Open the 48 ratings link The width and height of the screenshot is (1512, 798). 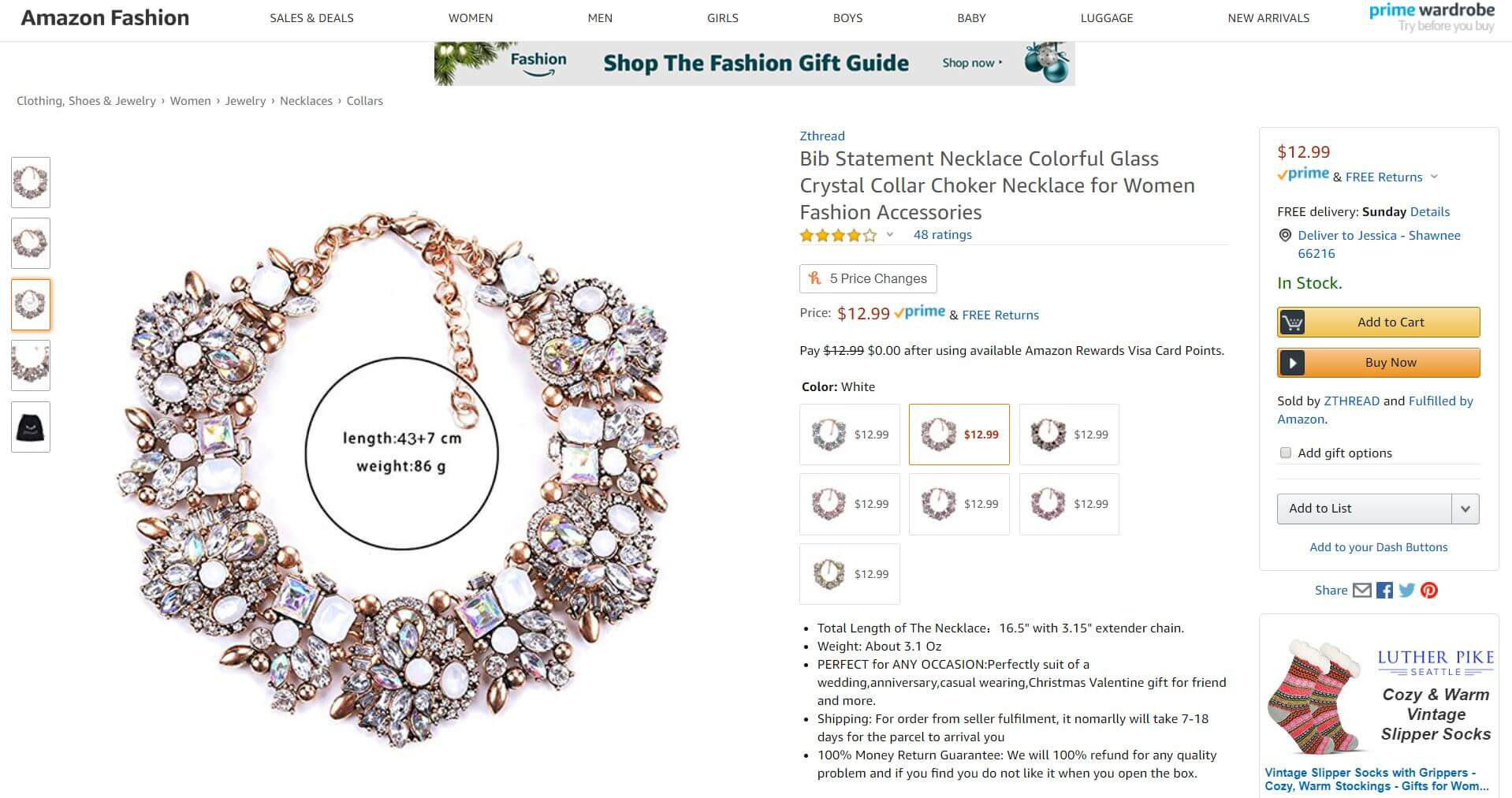(x=942, y=235)
